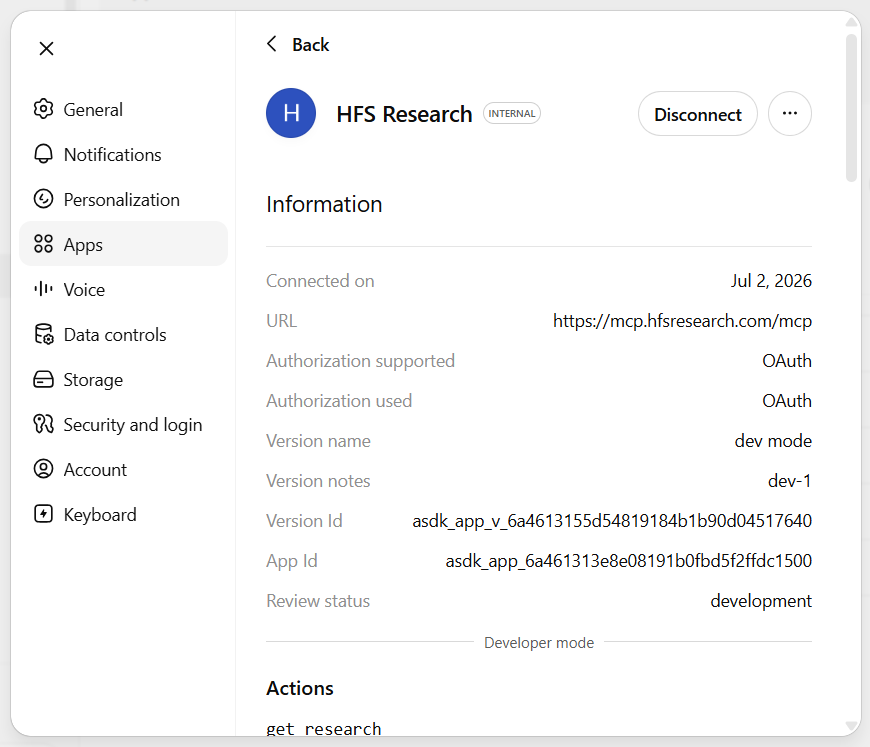
Task: Disconnect the HFS Research app
Action: pyautogui.click(x=697, y=114)
